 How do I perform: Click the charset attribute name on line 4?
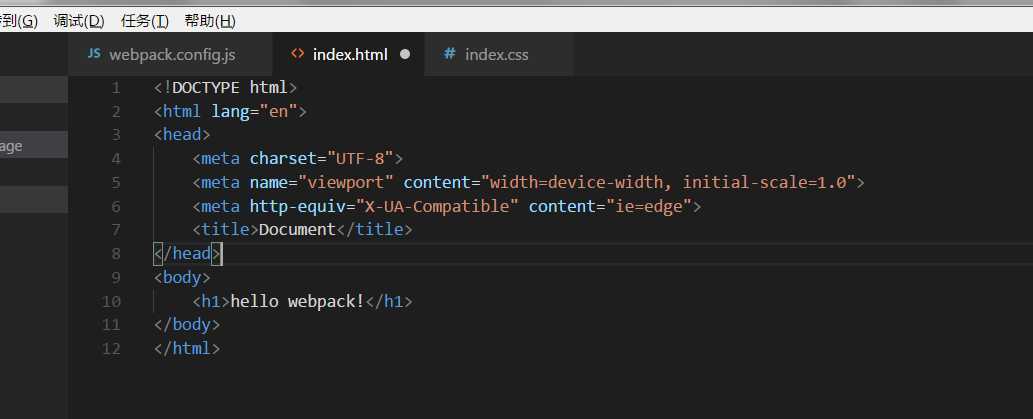[283, 159]
